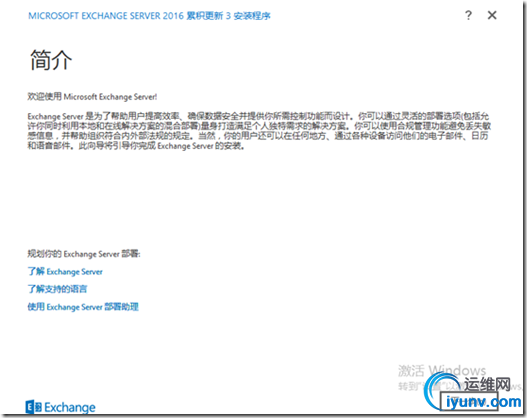Click the 简介 page heading
This screenshot has height=418, width=527.
click(51, 60)
